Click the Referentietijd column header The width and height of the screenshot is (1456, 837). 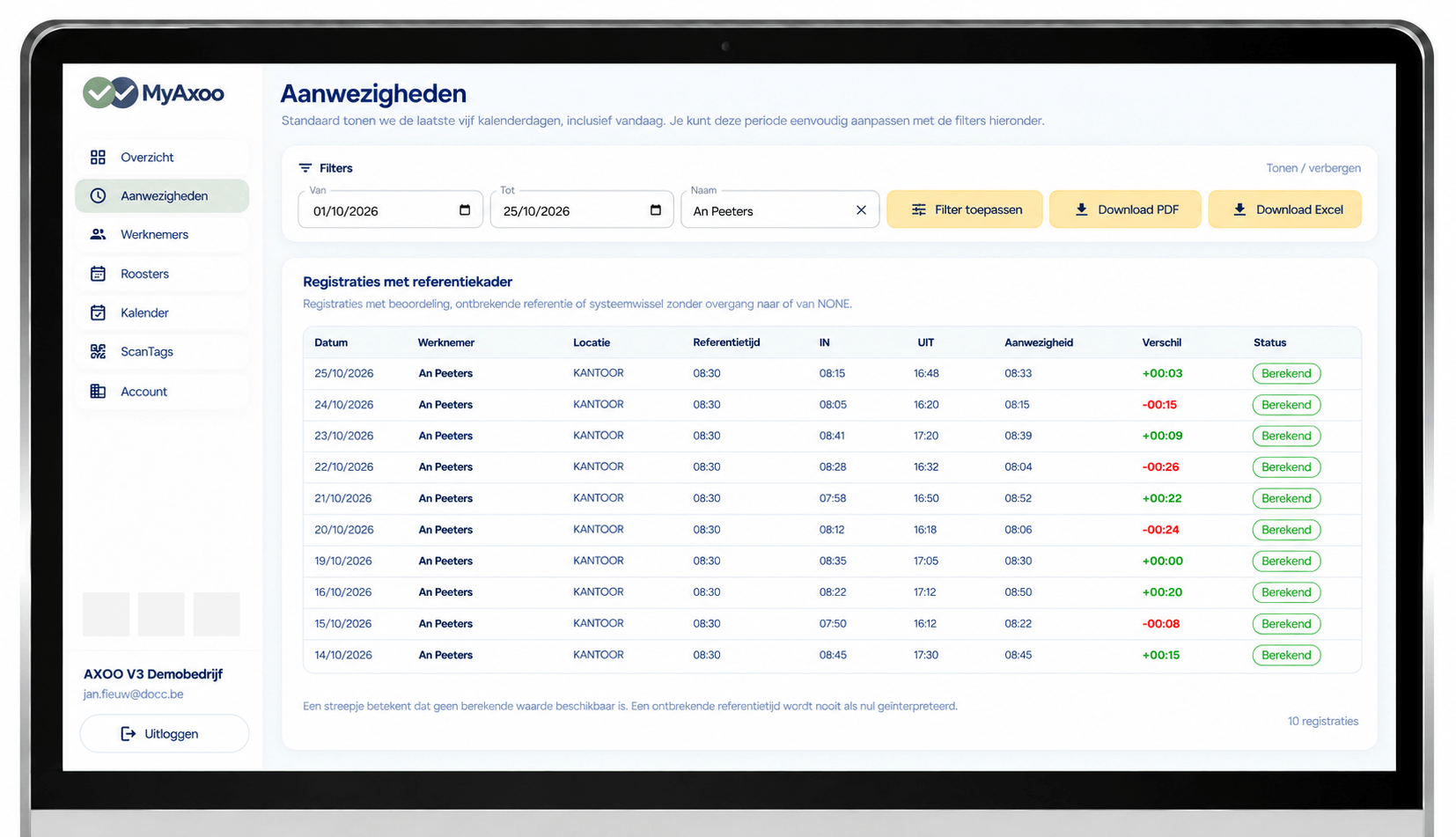pos(726,342)
